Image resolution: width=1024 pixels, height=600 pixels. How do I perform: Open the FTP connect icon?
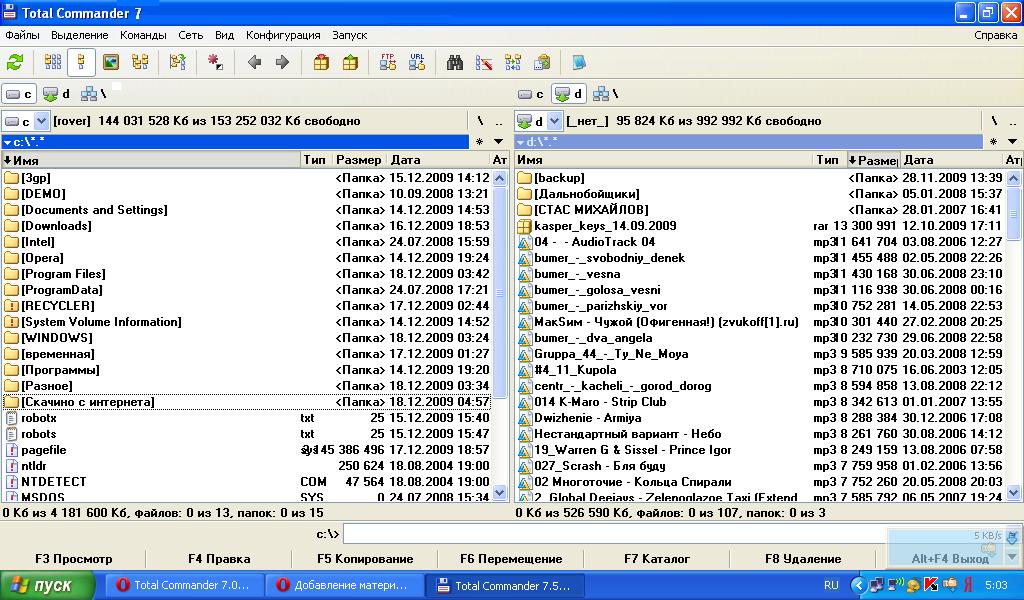pyautogui.click(x=387, y=62)
